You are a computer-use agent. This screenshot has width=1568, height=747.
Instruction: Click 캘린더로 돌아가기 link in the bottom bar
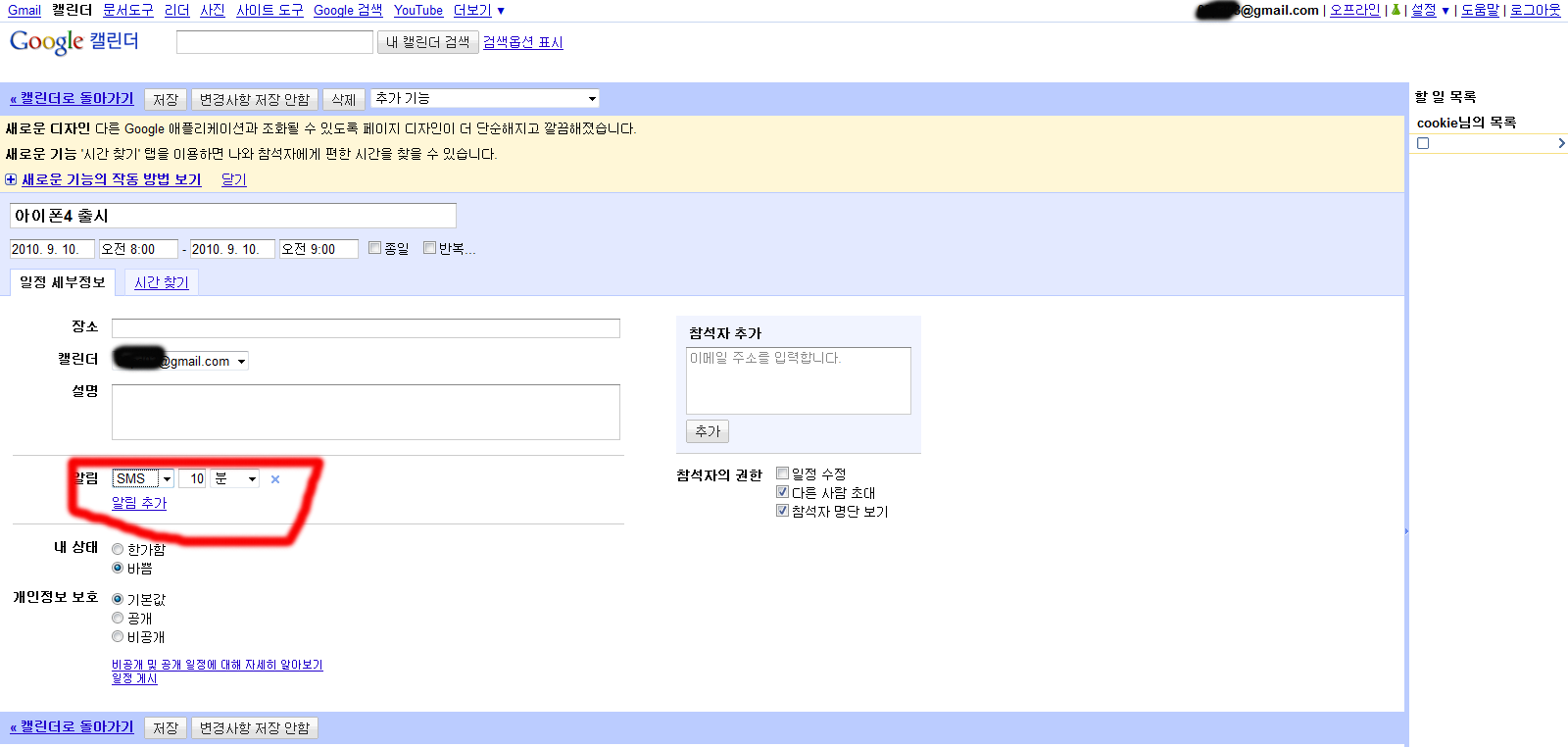(x=72, y=726)
